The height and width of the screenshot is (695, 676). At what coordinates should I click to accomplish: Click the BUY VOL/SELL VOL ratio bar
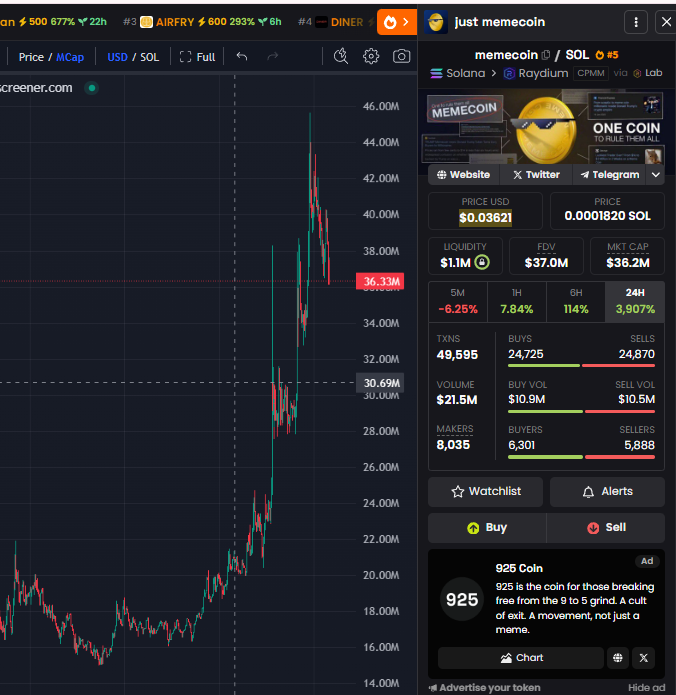click(581, 412)
